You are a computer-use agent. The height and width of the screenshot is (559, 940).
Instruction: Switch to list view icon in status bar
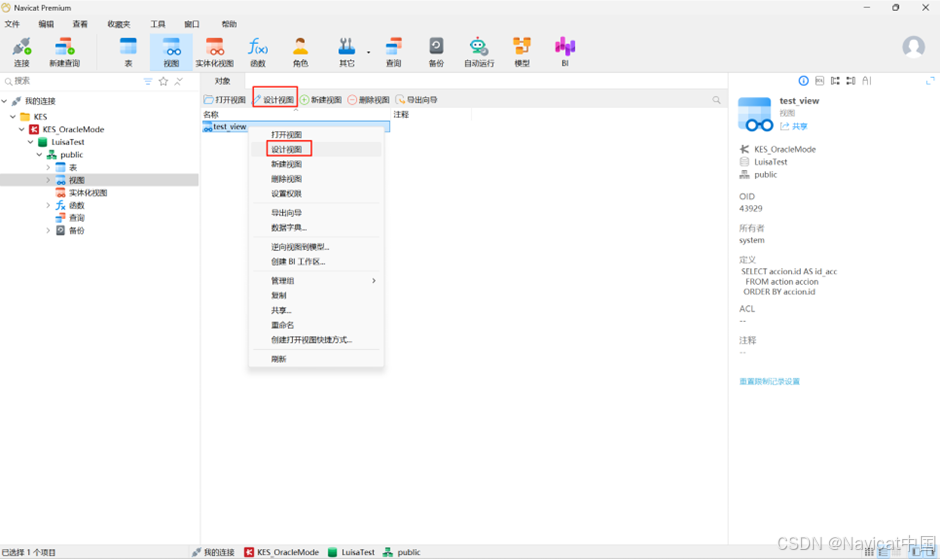tap(869, 552)
